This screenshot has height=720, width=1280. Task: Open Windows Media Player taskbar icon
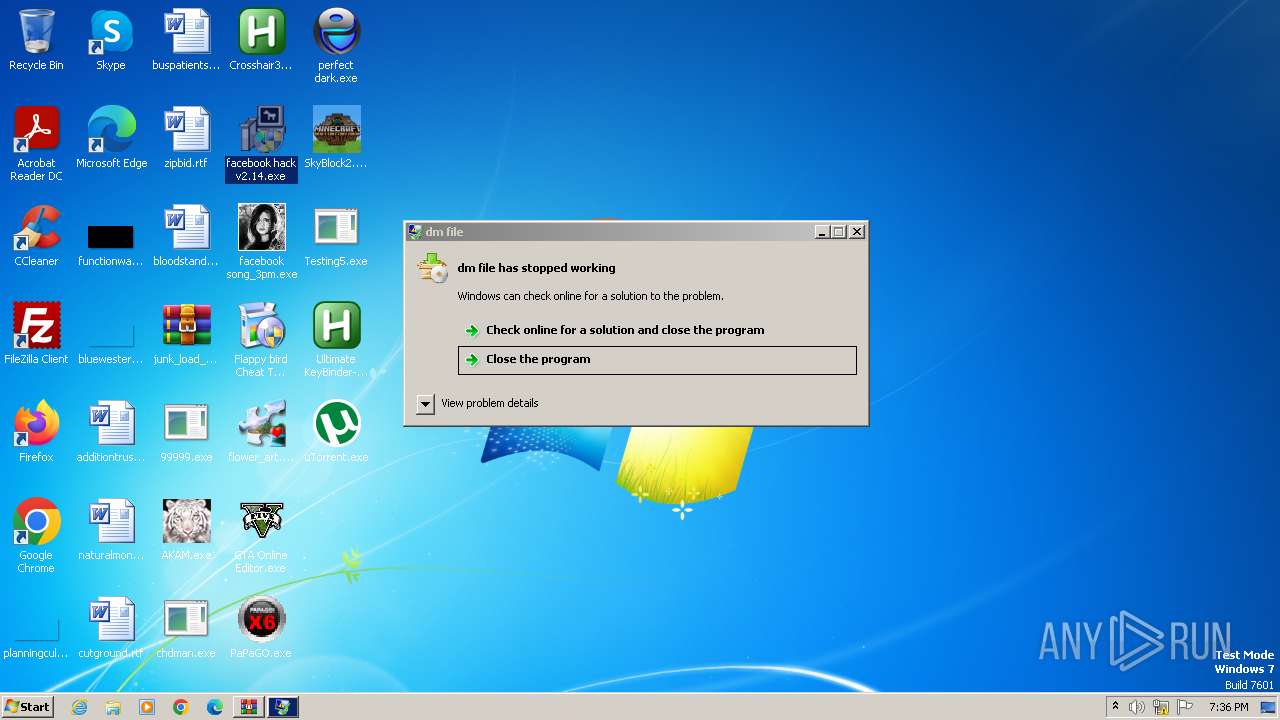coord(147,707)
